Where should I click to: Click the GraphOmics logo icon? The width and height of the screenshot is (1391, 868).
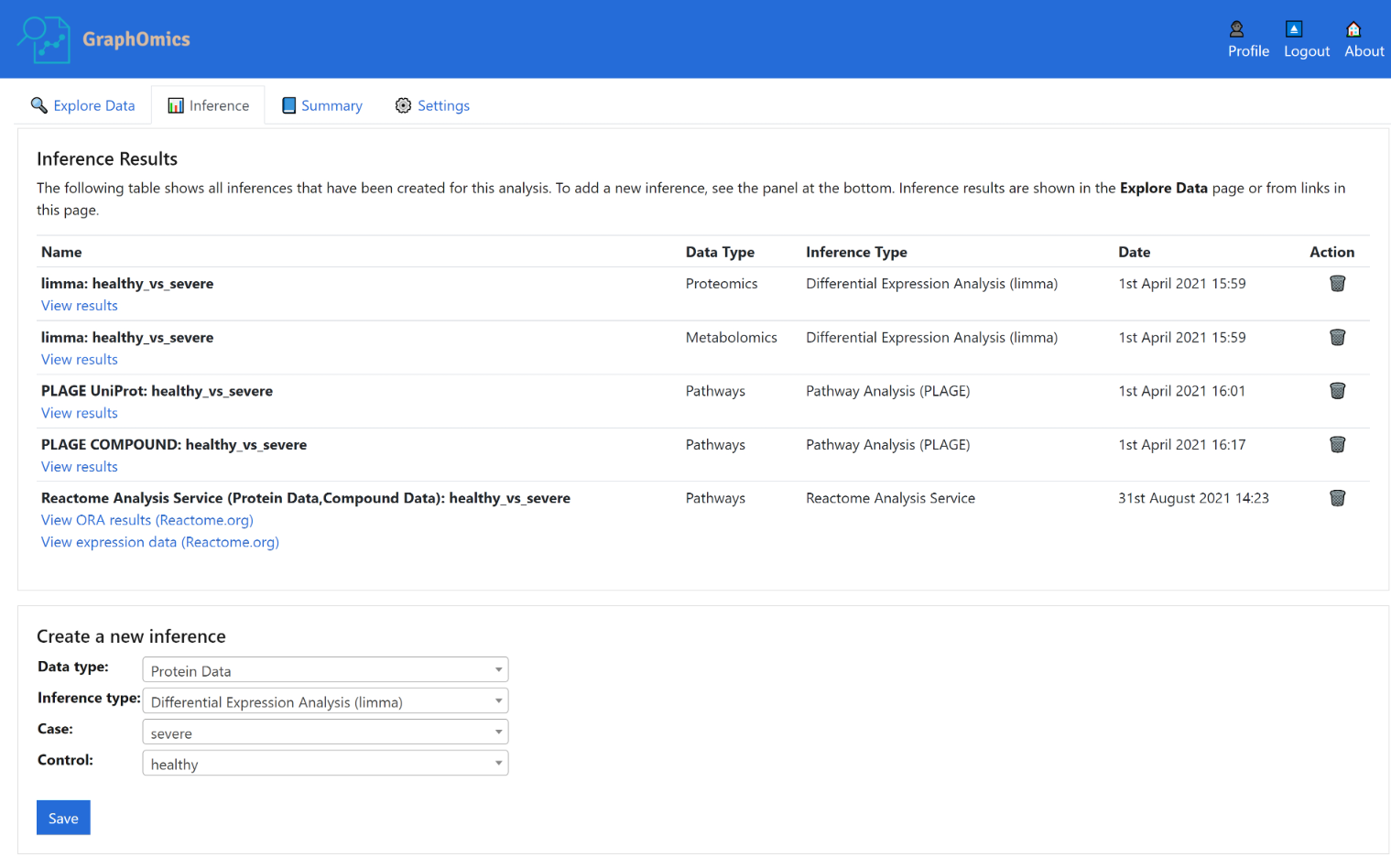44,39
